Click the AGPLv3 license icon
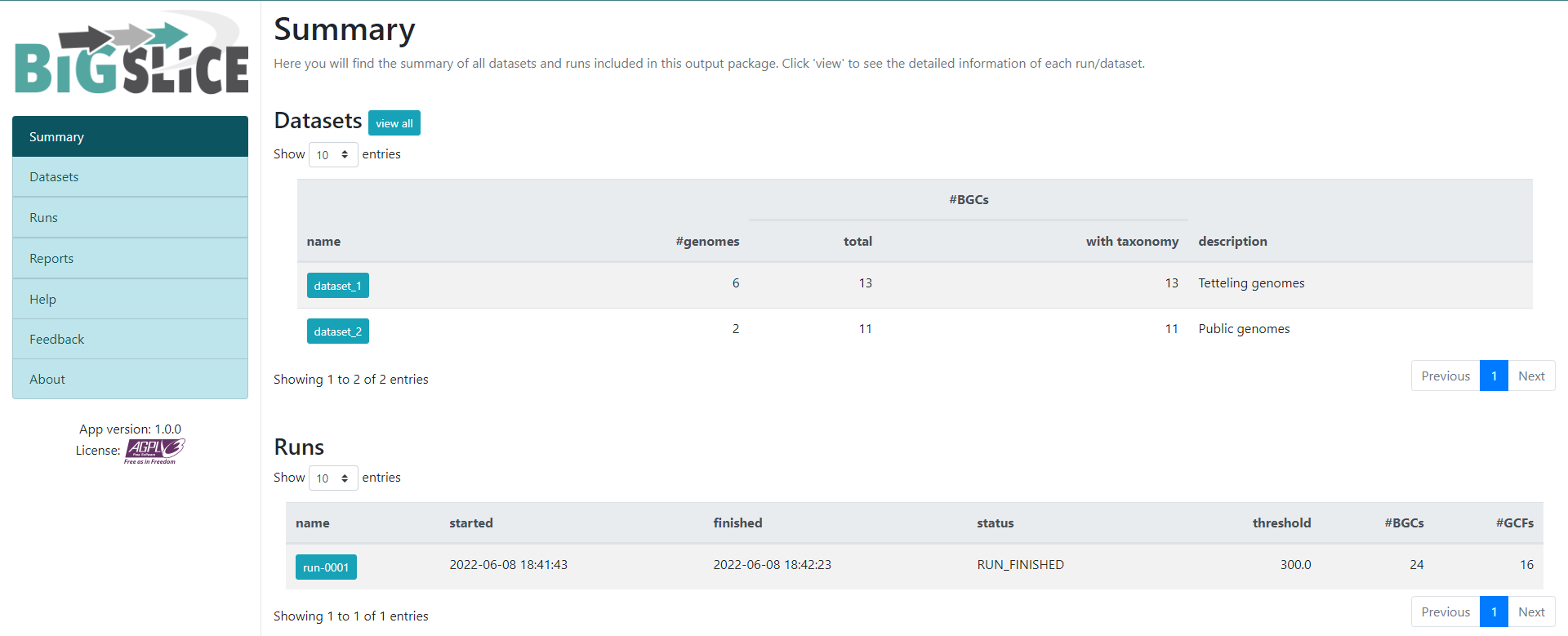This screenshot has width=1568, height=636. click(x=154, y=449)
